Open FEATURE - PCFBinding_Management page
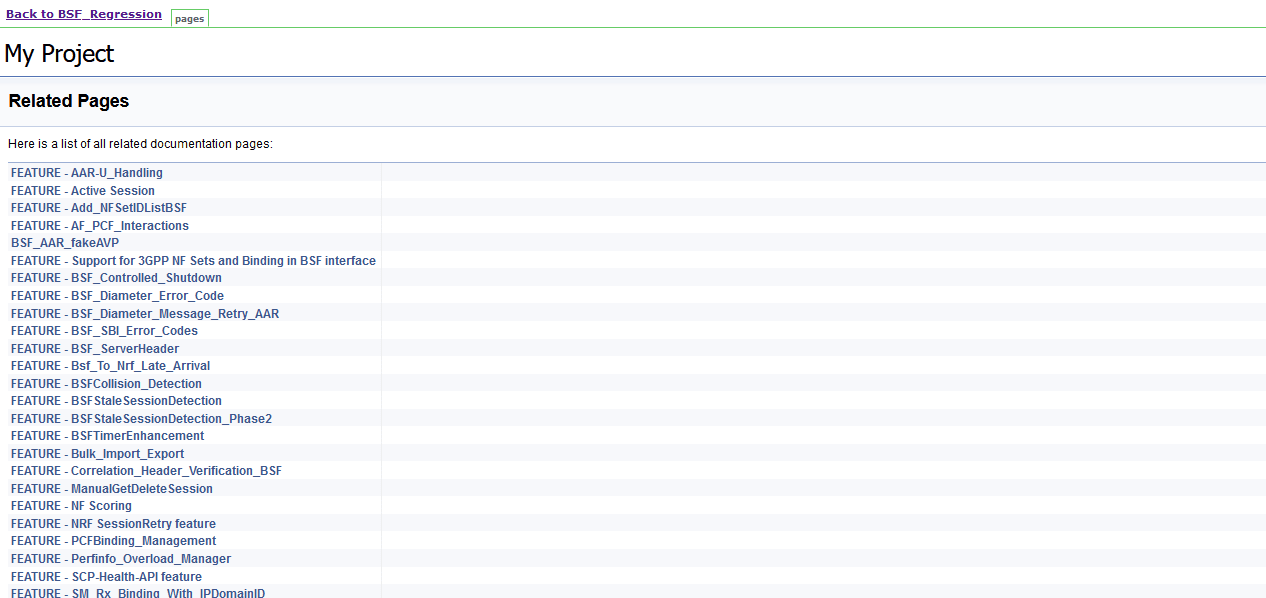This screenshot has width=1266, height=598. click(113, 540)
